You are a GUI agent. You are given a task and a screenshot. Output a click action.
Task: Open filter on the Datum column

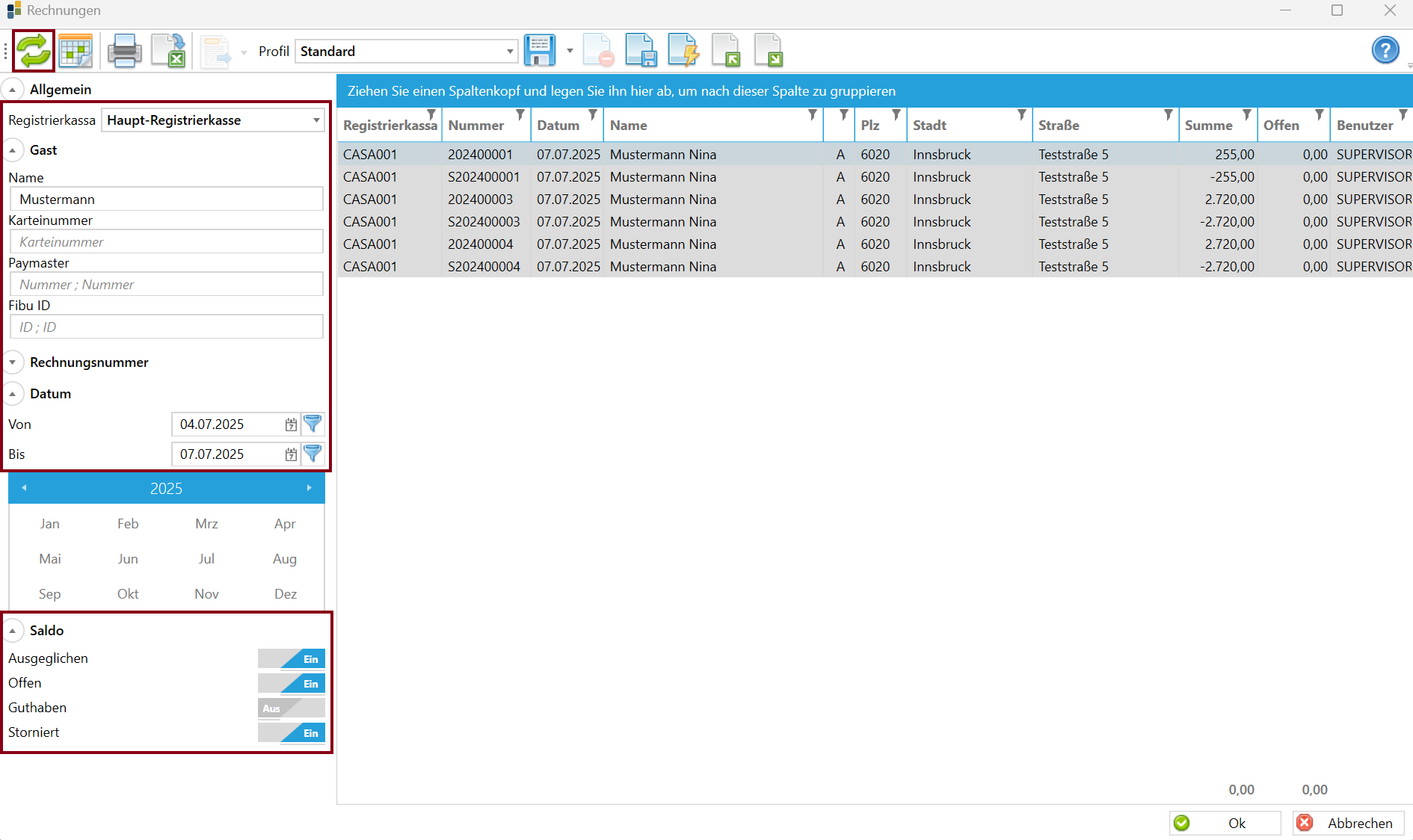click(x=593, y=114)
